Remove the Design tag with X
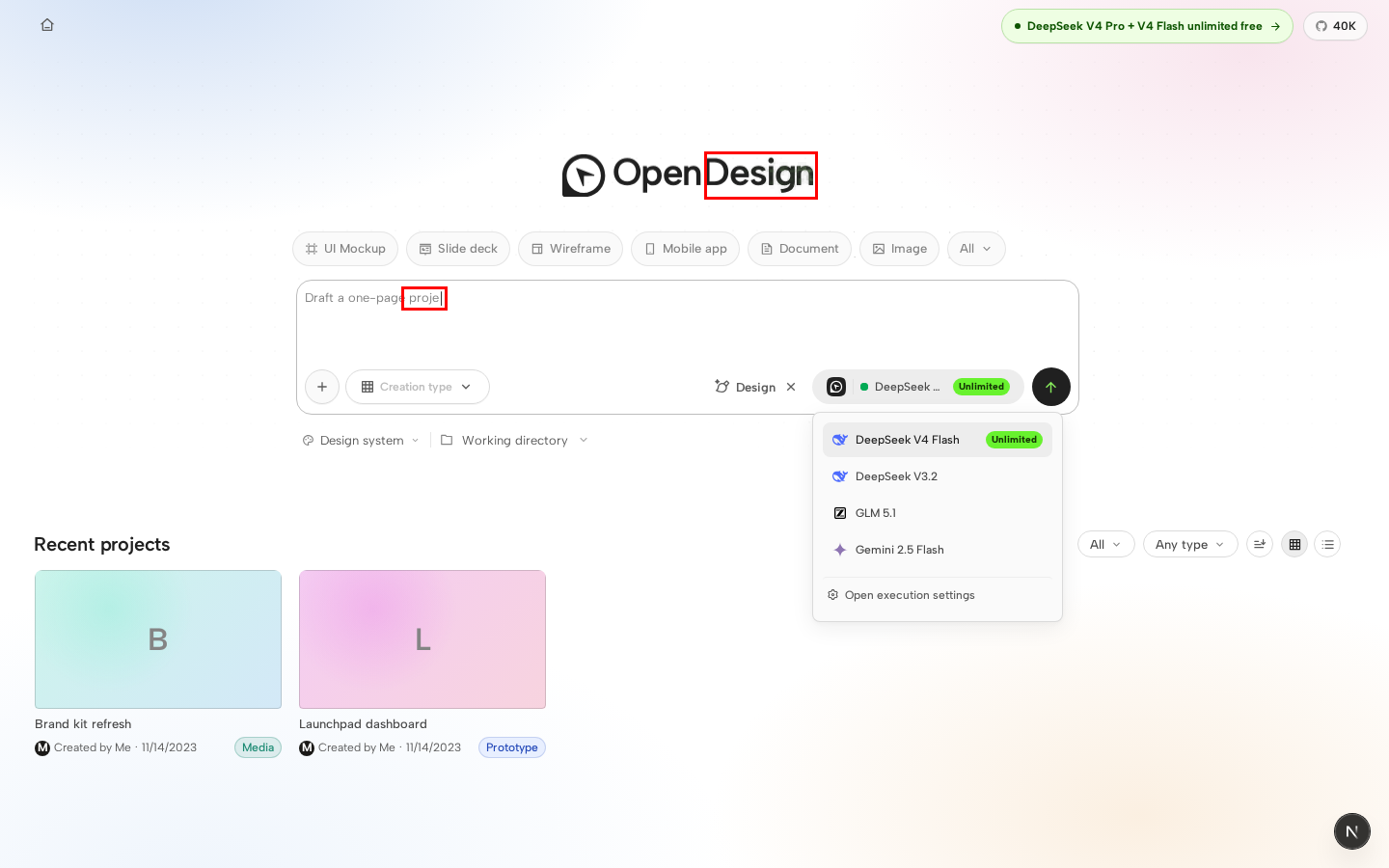The width and height of the screenshot is (1389, 868). coord(791,387)
